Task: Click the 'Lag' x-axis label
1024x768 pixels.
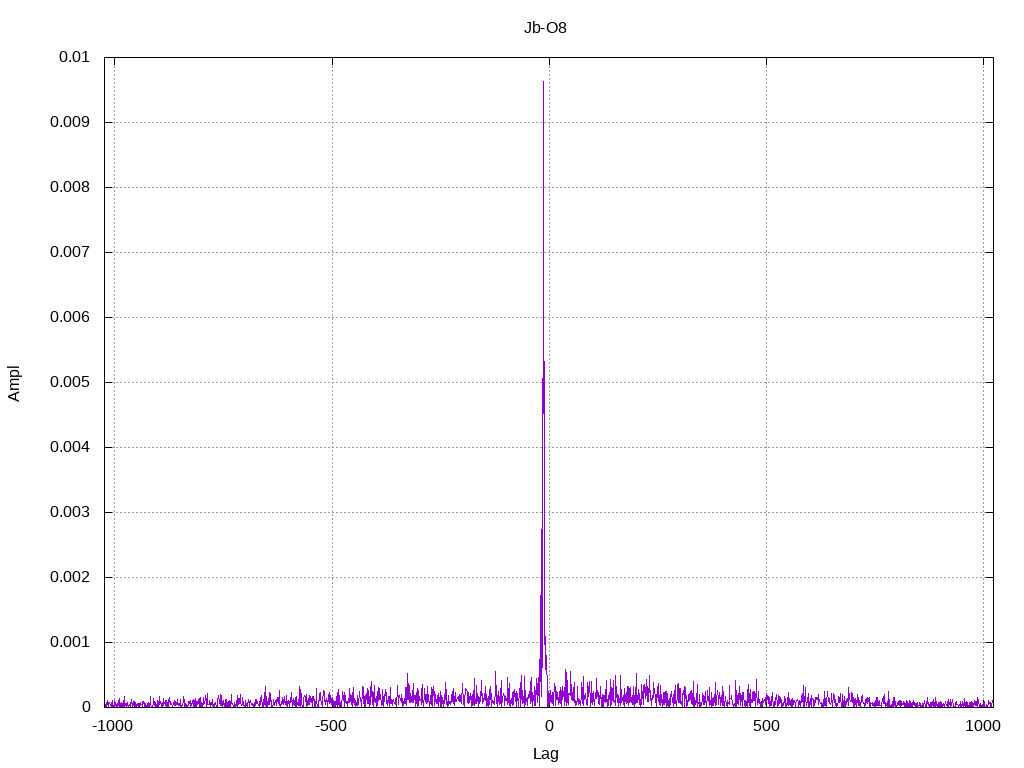Action: [x=545, y=754]
